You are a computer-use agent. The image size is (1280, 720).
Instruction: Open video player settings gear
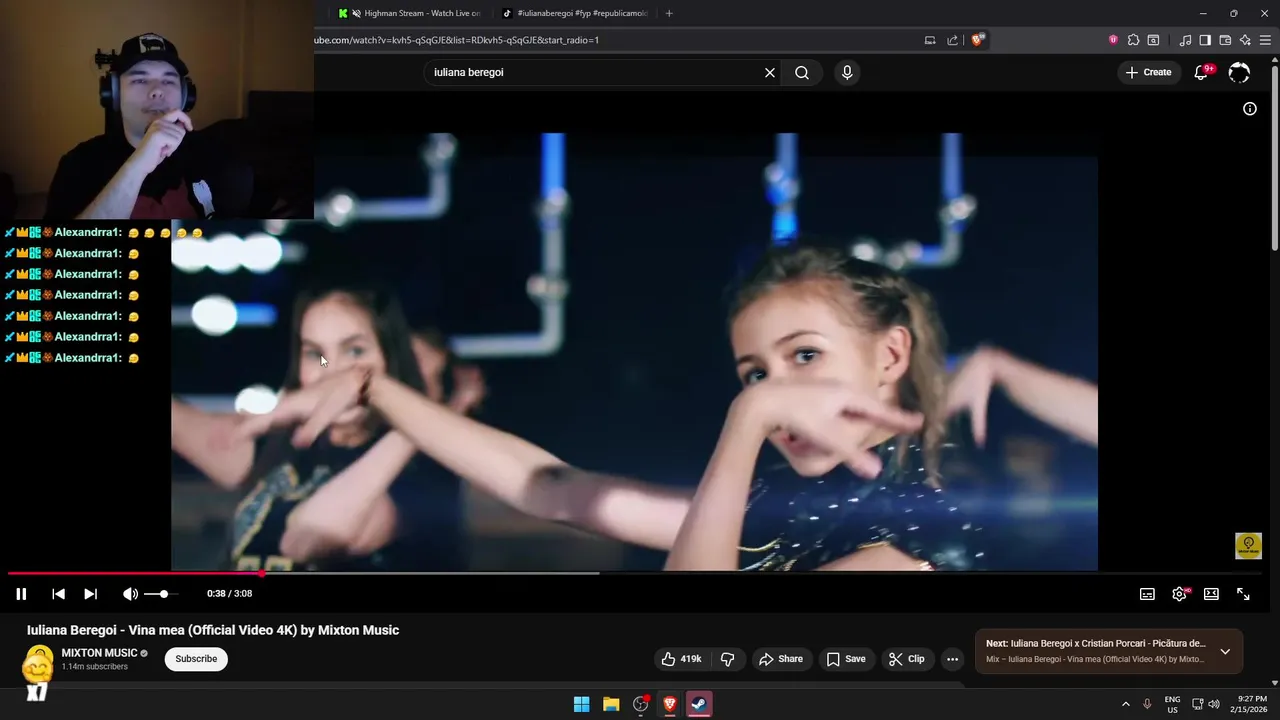click(x=1179, y=594)
